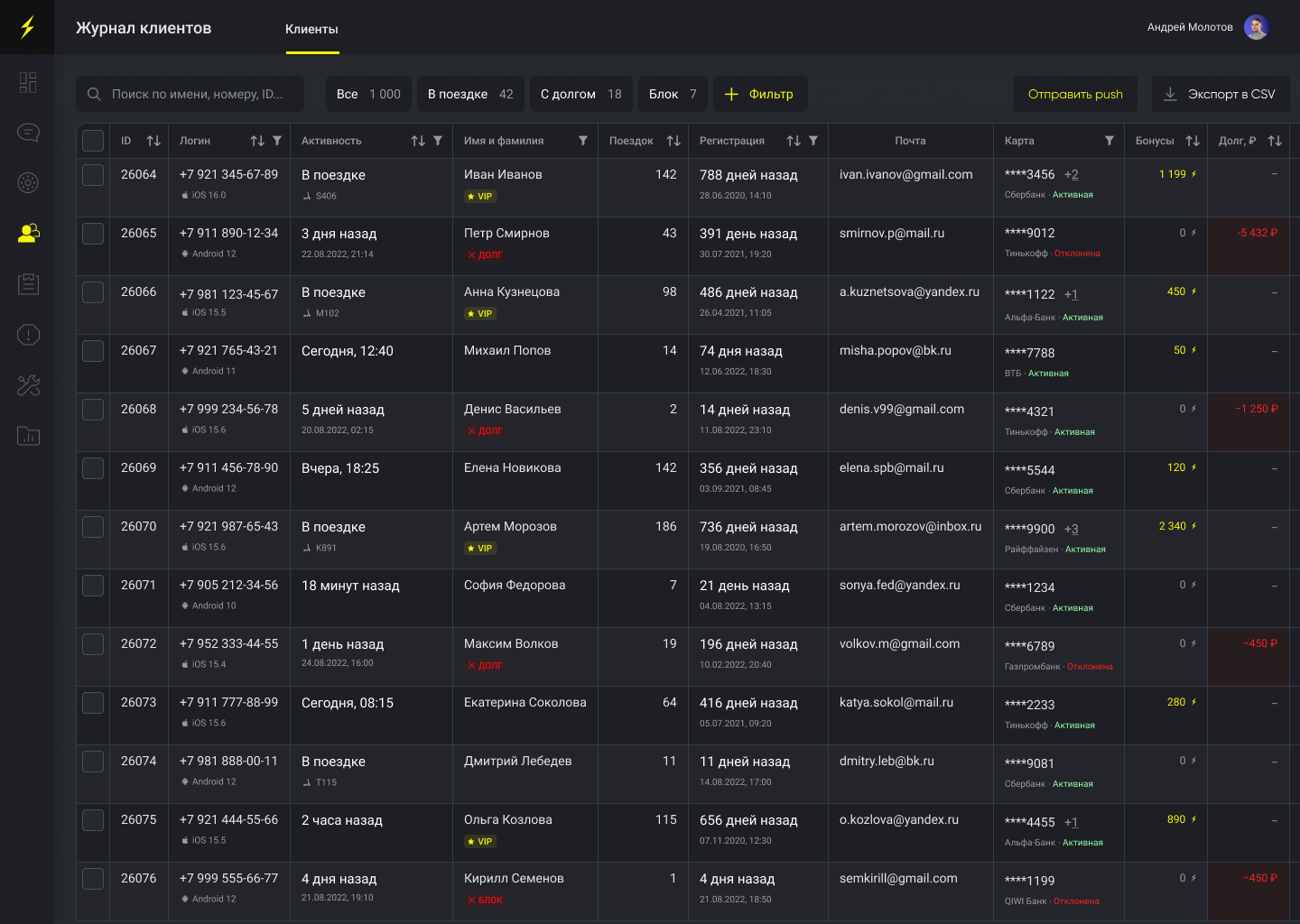Click email ivan.ivanov@gmail.com

tap(906, 175)
